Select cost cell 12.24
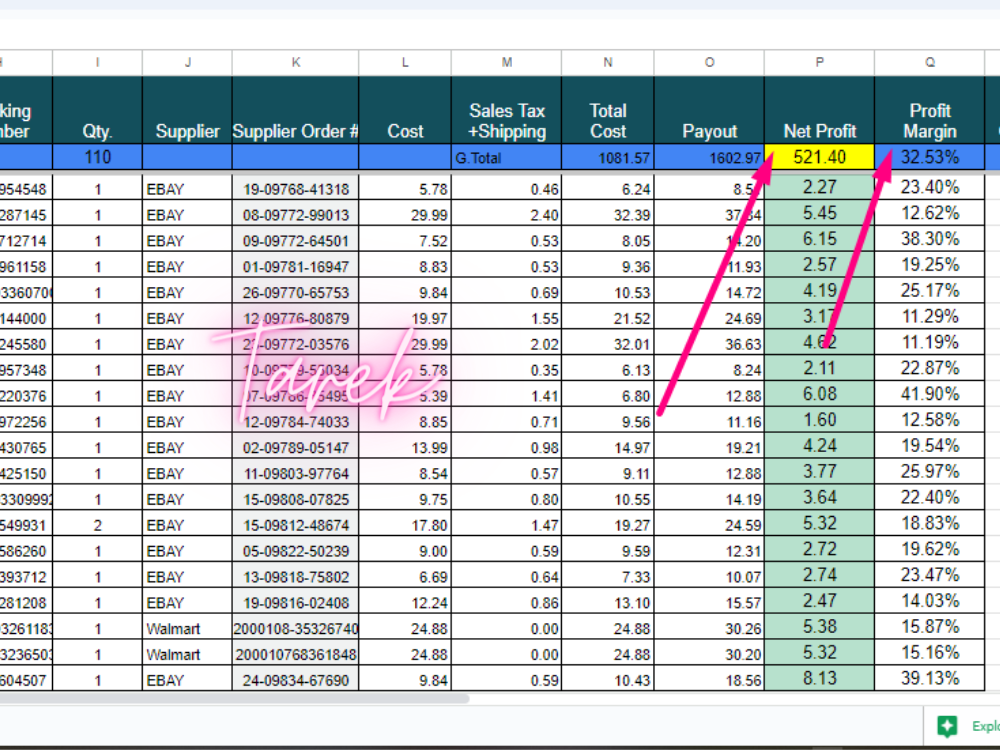1000x750 pixels. pos(405,603)
